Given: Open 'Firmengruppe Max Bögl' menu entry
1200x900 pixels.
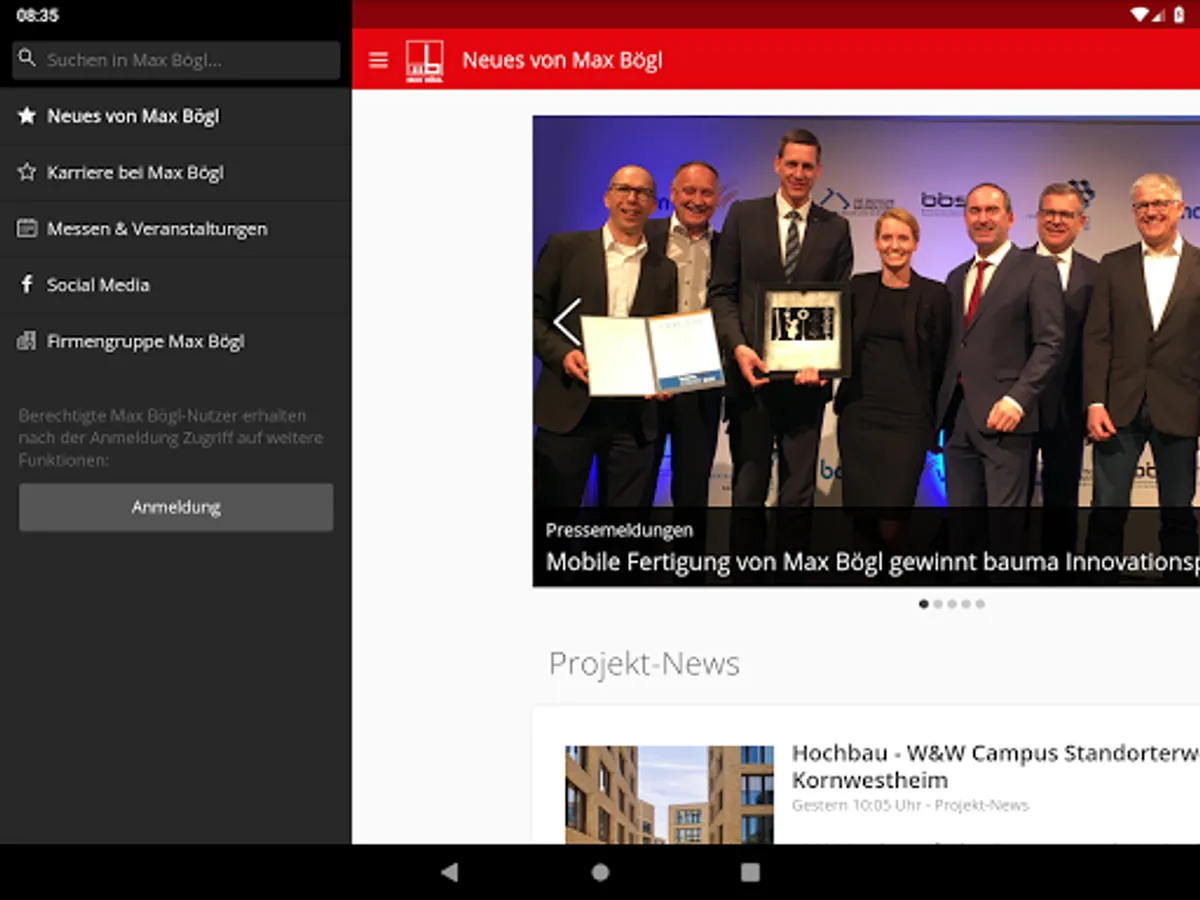Looking at the screenshot, I should click(x=176, y=341).
